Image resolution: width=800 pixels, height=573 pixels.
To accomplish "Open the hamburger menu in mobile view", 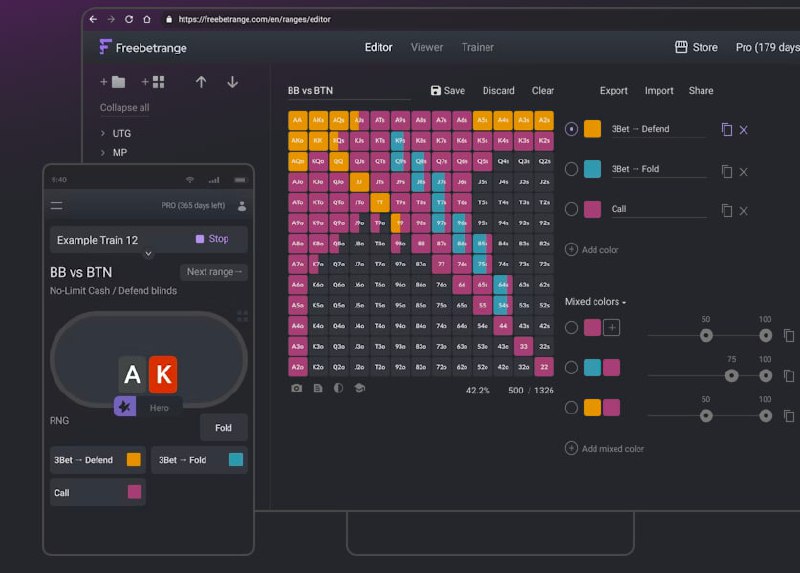I will pyautogui.click(x=57, y=206).
